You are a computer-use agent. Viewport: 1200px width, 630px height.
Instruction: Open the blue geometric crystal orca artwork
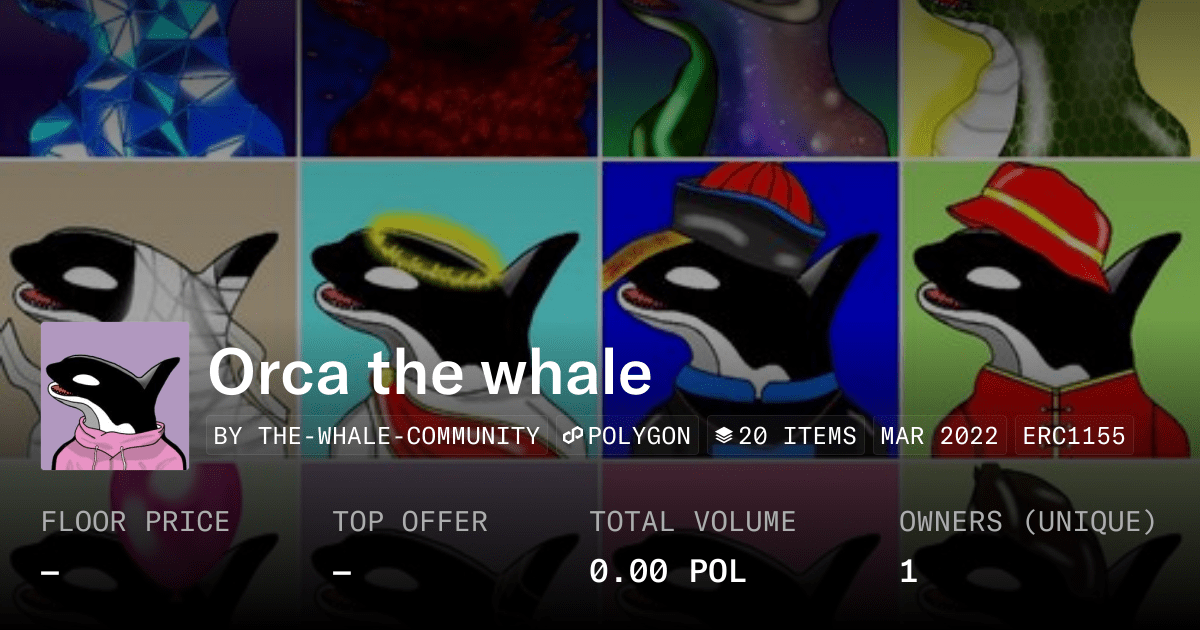click(x=149, y=78)
